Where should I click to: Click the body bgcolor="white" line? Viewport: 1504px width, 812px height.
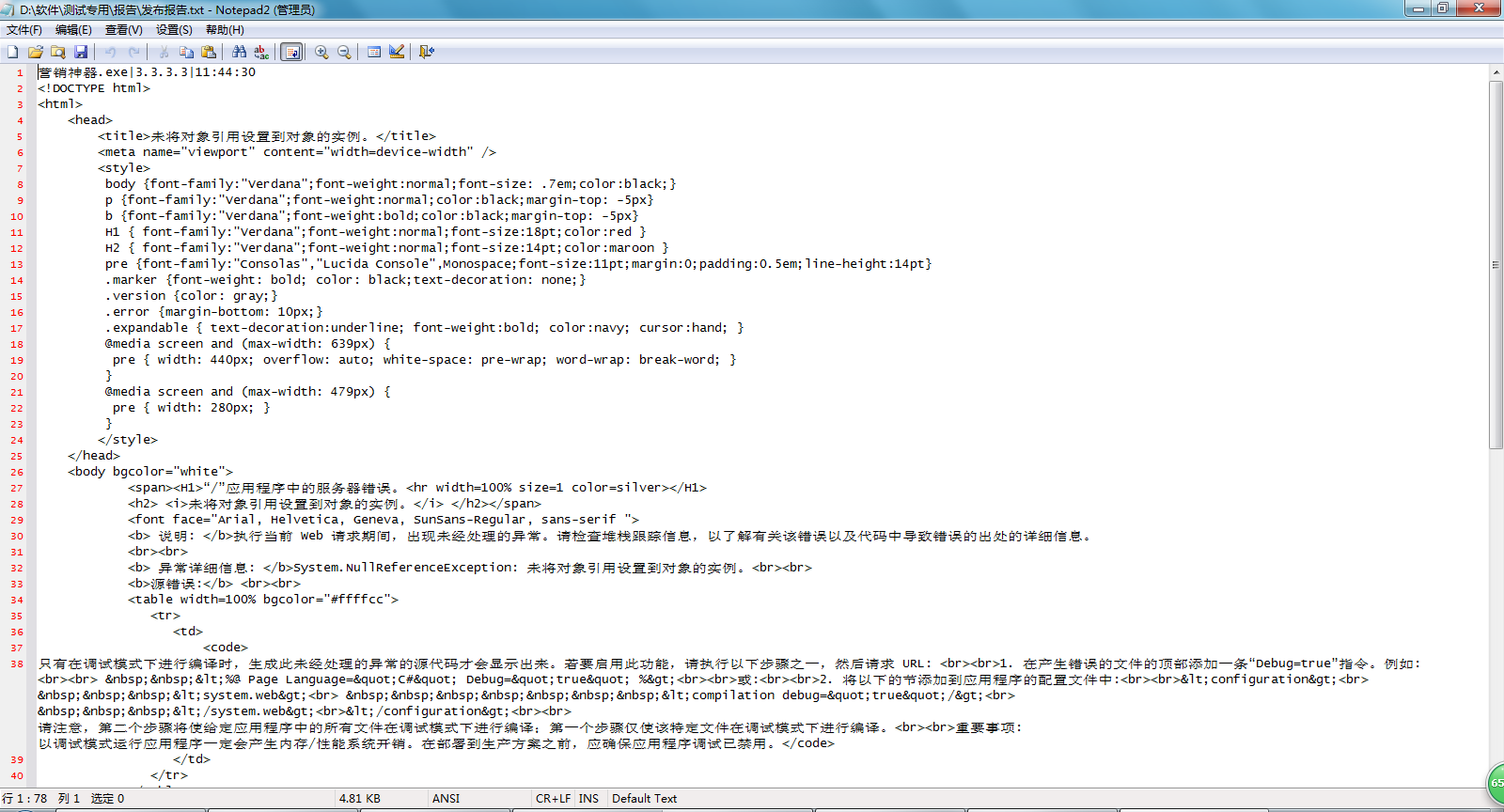(150, 472)
